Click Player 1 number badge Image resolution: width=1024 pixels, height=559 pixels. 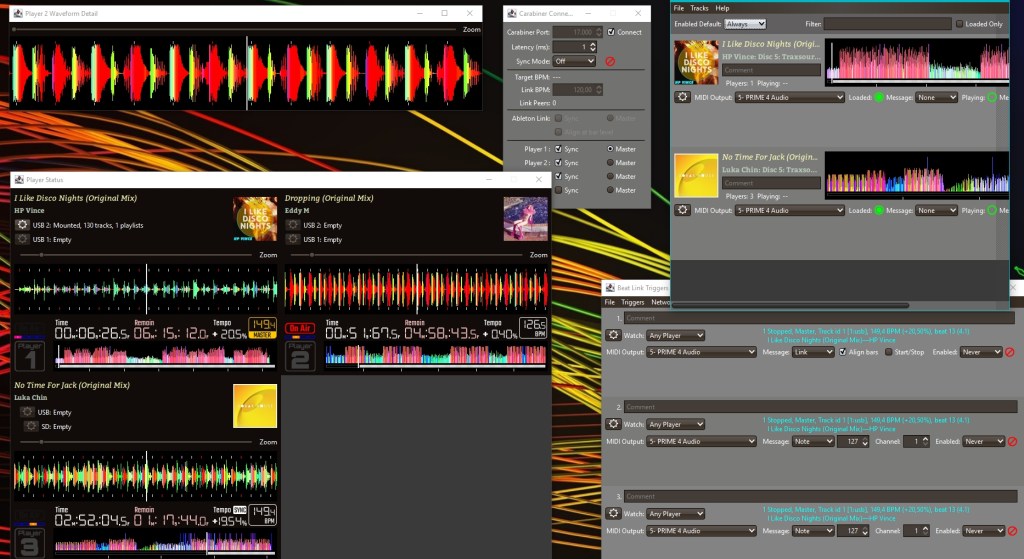point(30,356)
